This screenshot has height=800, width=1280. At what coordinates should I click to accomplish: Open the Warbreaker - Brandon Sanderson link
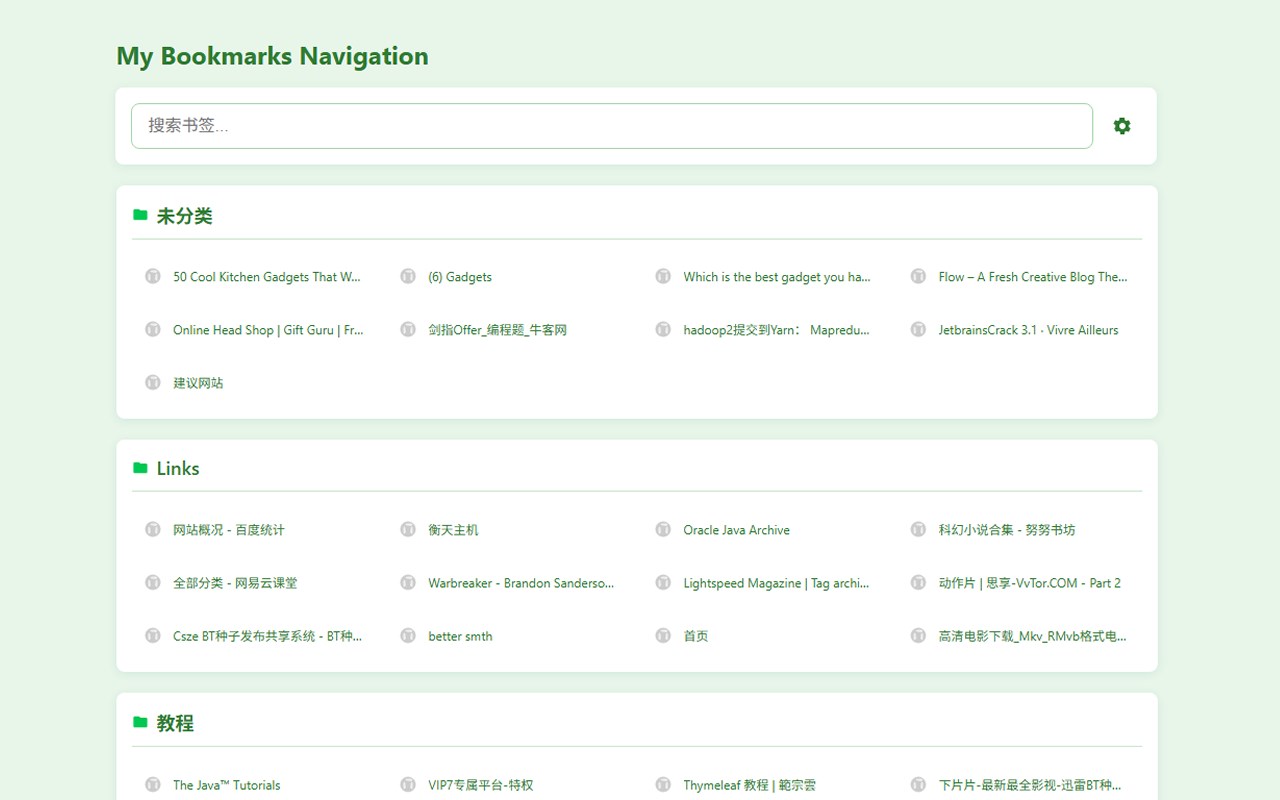[521, 583]
